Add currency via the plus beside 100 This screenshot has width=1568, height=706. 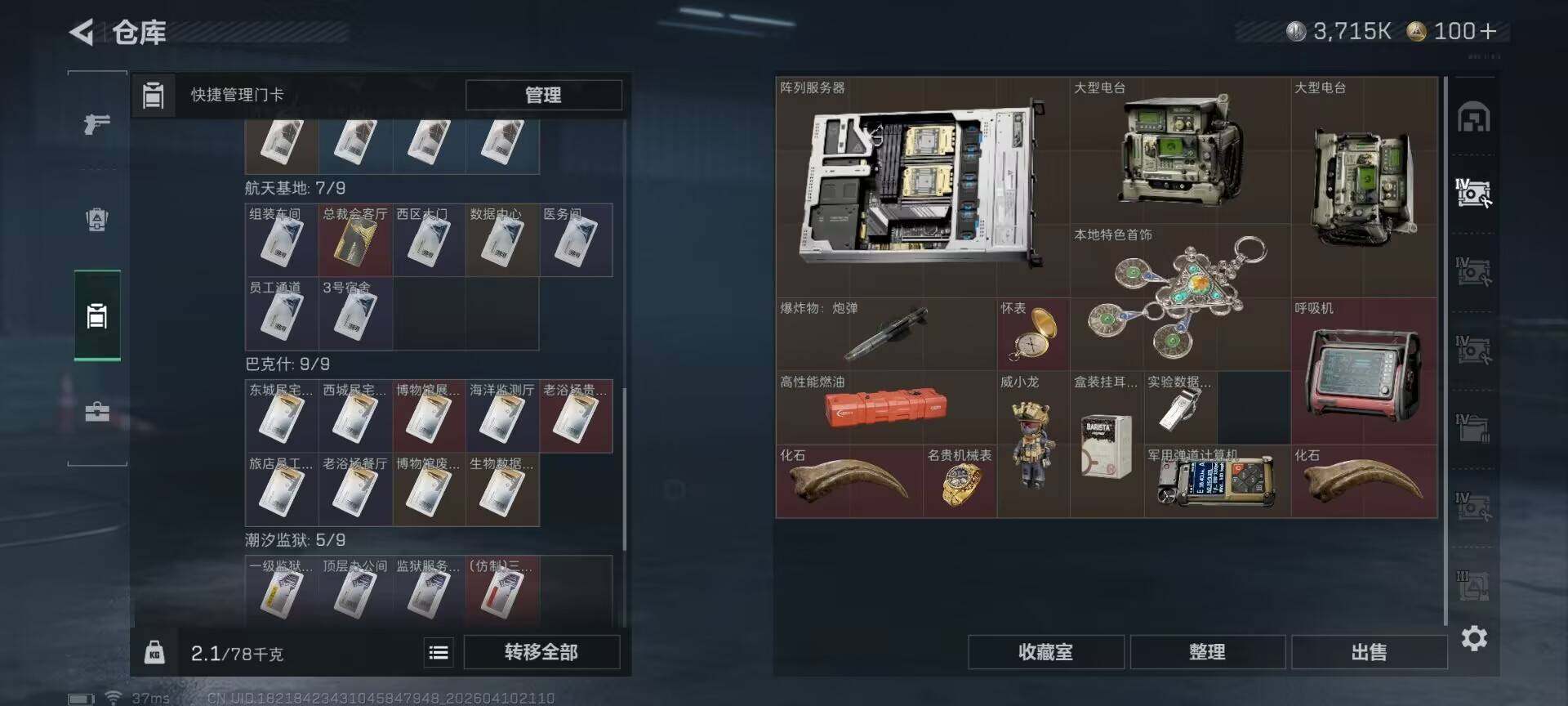coord(1488,31)
